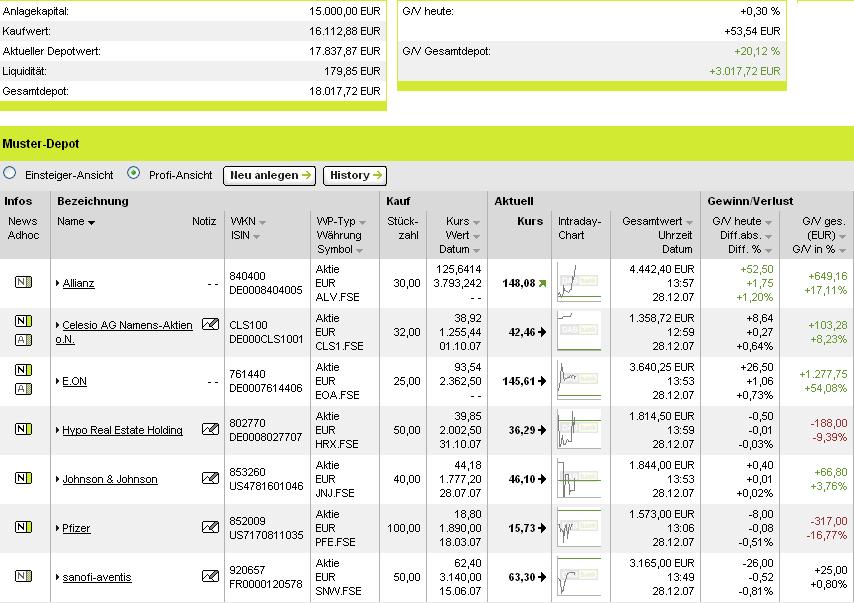
Task: Sort by Diff. % column arrow
Action: pyautogui.click(x=768, y=251)
